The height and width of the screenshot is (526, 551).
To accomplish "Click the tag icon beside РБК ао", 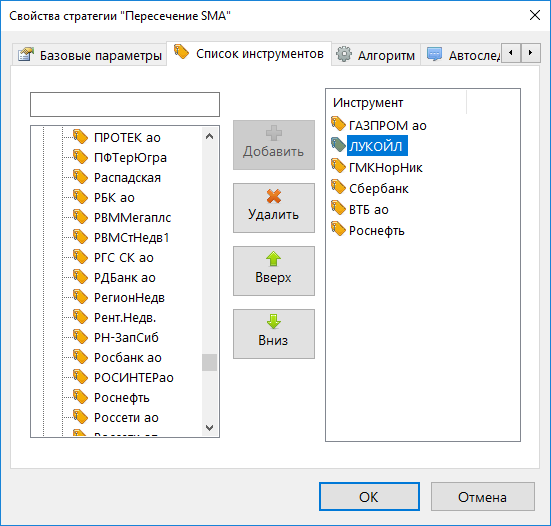I will click(80, 197).
